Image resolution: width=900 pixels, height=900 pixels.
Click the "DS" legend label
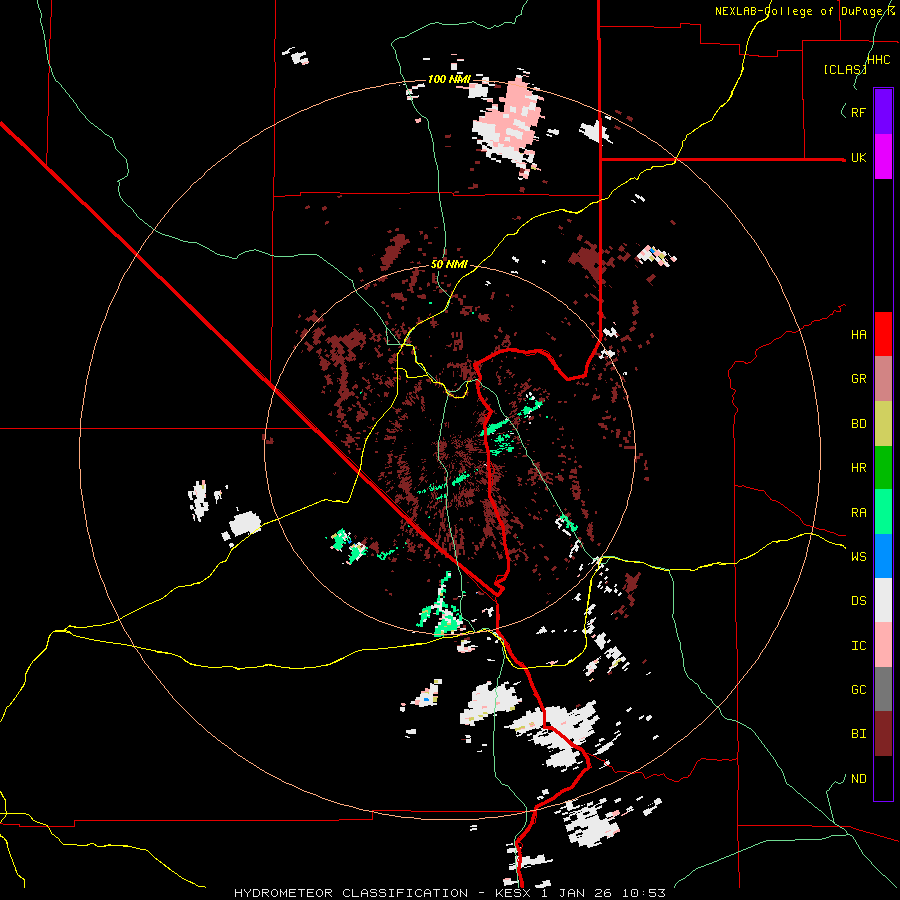point(858,601)
